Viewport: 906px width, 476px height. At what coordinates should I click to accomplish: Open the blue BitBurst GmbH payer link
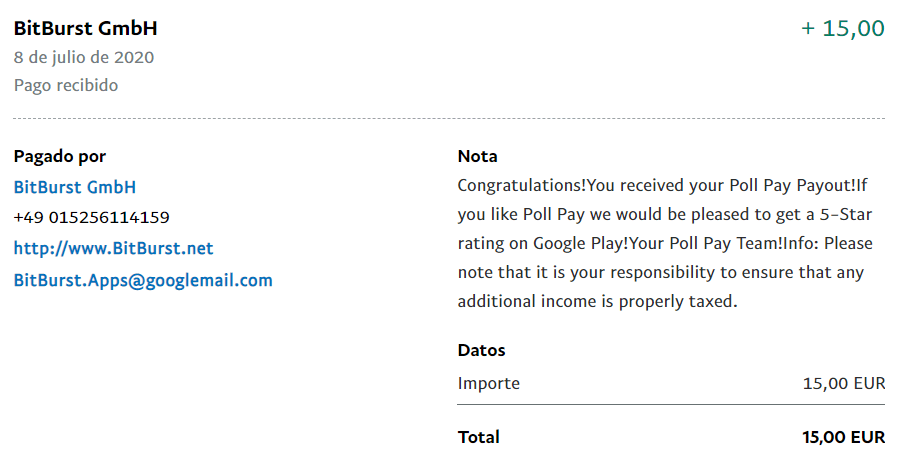(x=75, y=187)
